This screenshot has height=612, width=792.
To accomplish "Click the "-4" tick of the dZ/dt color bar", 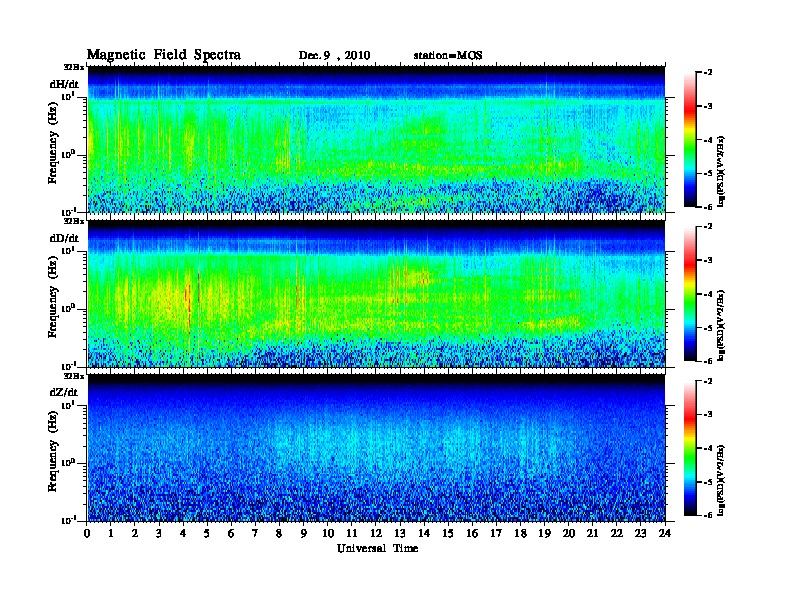I will (708, 448).
